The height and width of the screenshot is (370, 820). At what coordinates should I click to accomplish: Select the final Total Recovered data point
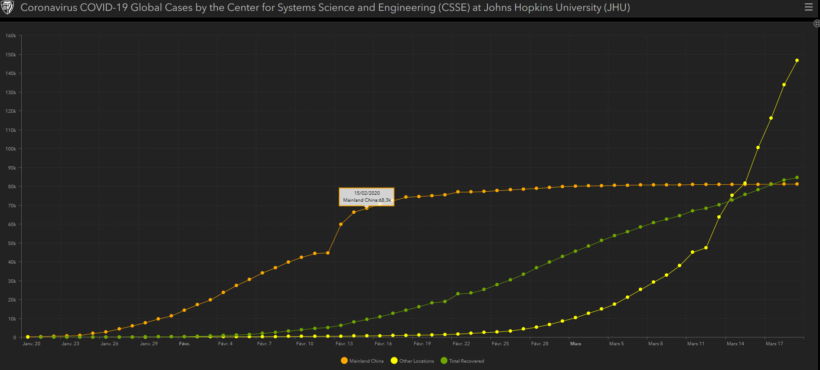click(797, 178)
